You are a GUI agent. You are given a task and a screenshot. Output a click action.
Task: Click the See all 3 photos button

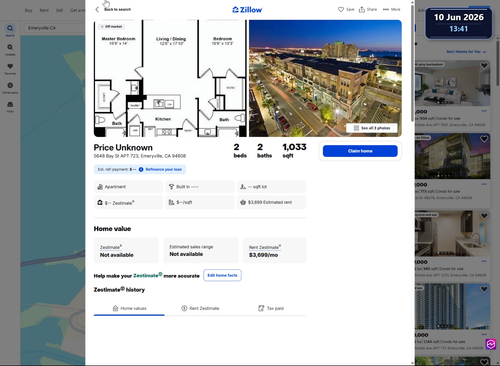tap(372, 128)
